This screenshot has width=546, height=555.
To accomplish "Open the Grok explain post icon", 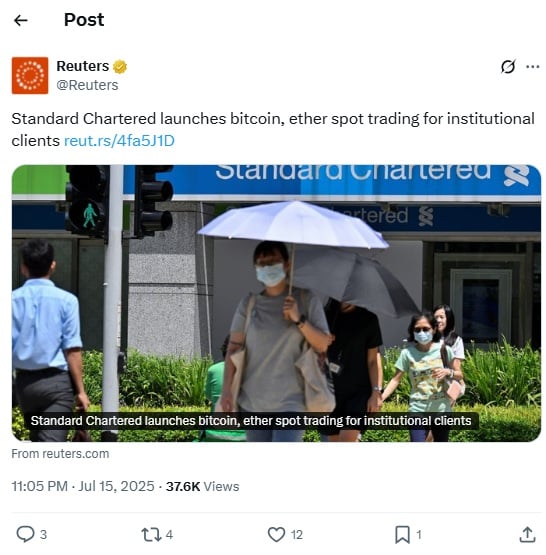I will click(508, 67).
